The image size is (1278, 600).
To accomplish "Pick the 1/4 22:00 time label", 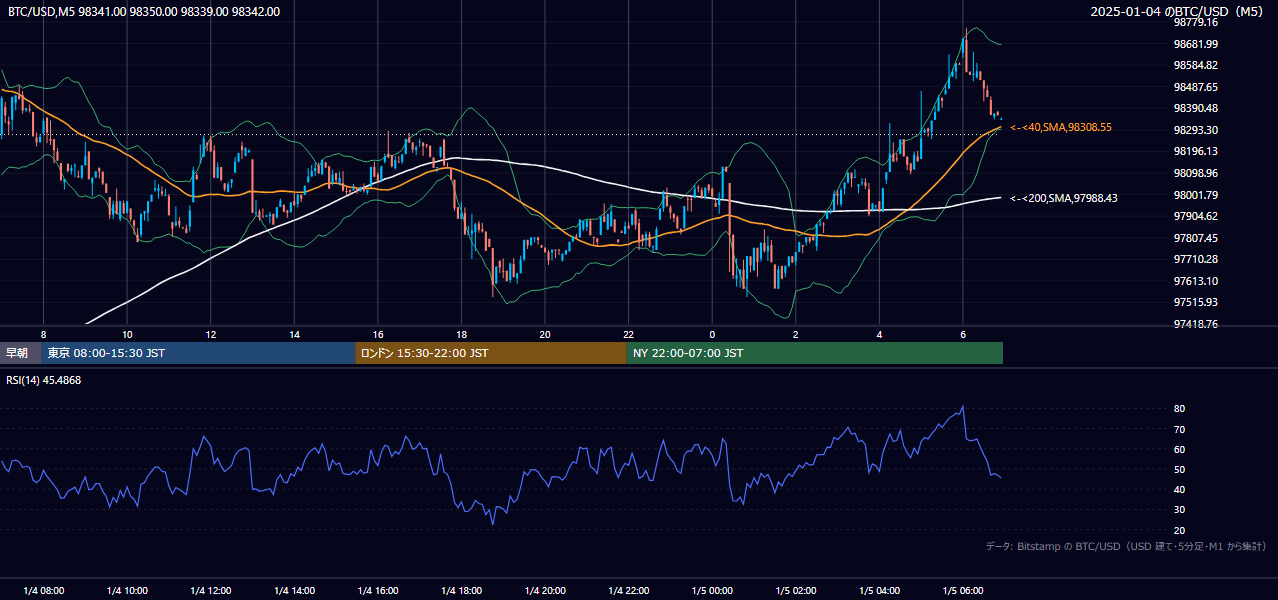I will pos(628,590).
